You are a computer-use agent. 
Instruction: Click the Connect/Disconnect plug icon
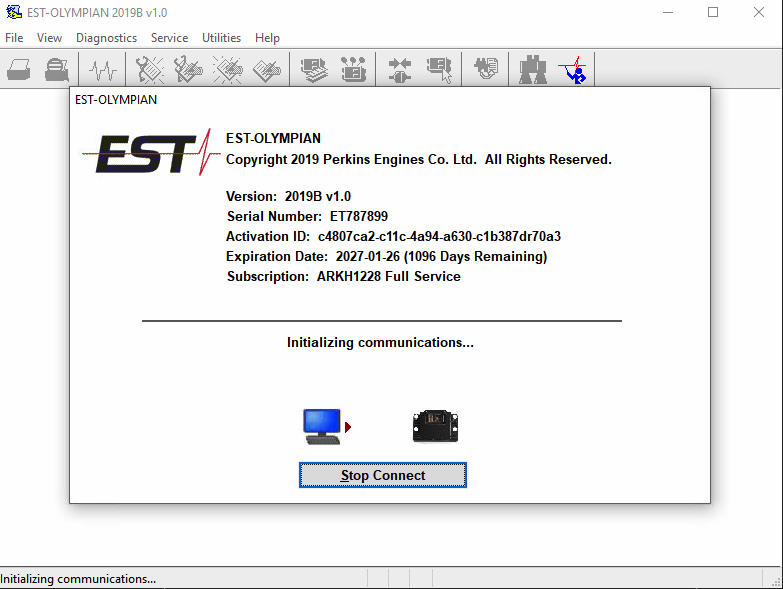(x=399, y=70)
